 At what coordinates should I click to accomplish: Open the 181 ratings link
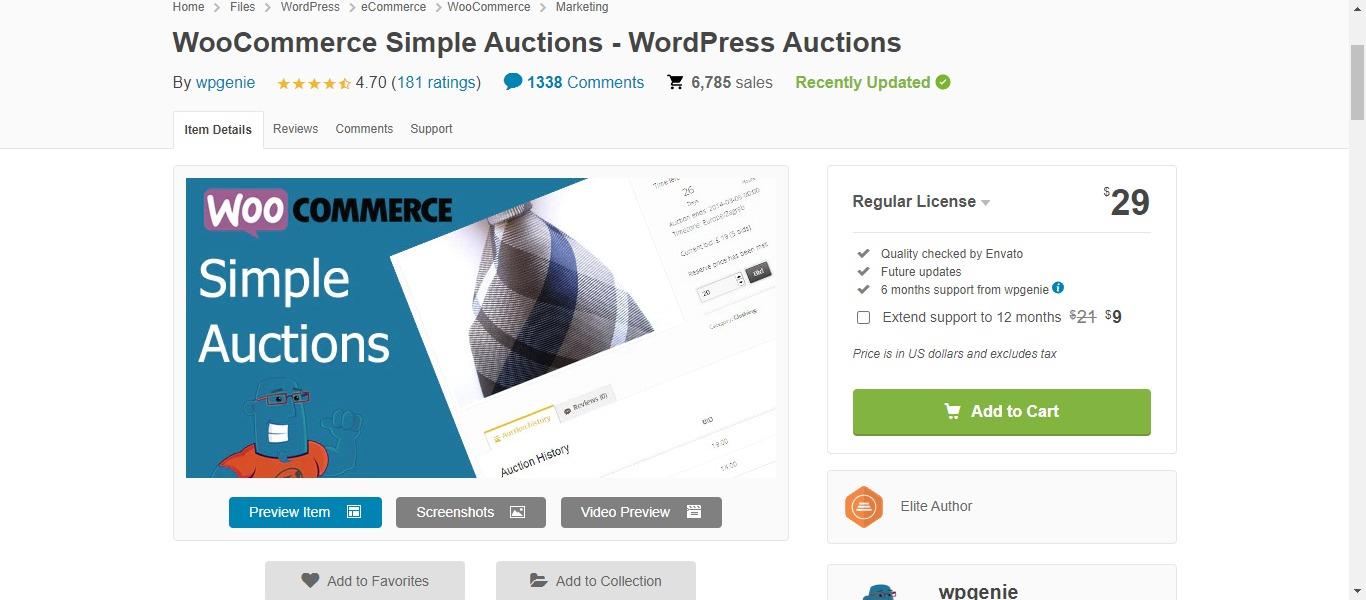click(x=435, y=83)
